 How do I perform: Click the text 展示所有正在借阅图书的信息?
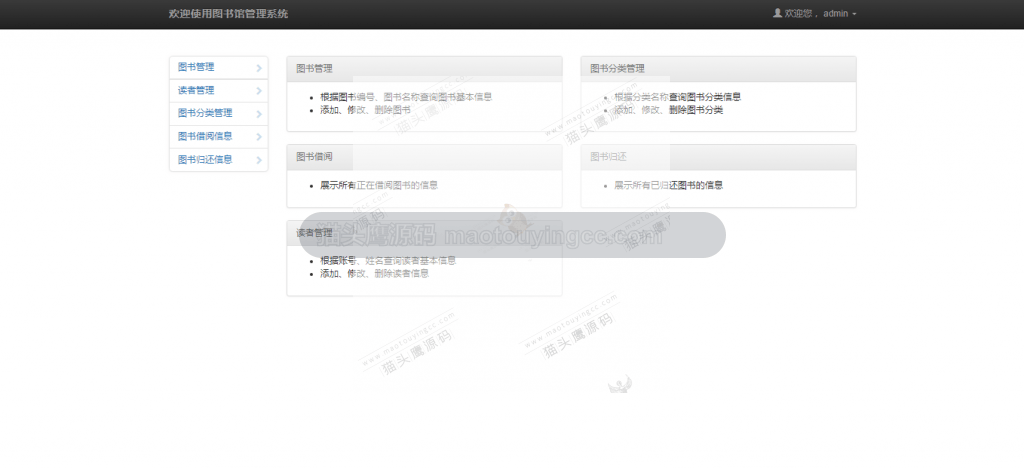coord(379,185)
